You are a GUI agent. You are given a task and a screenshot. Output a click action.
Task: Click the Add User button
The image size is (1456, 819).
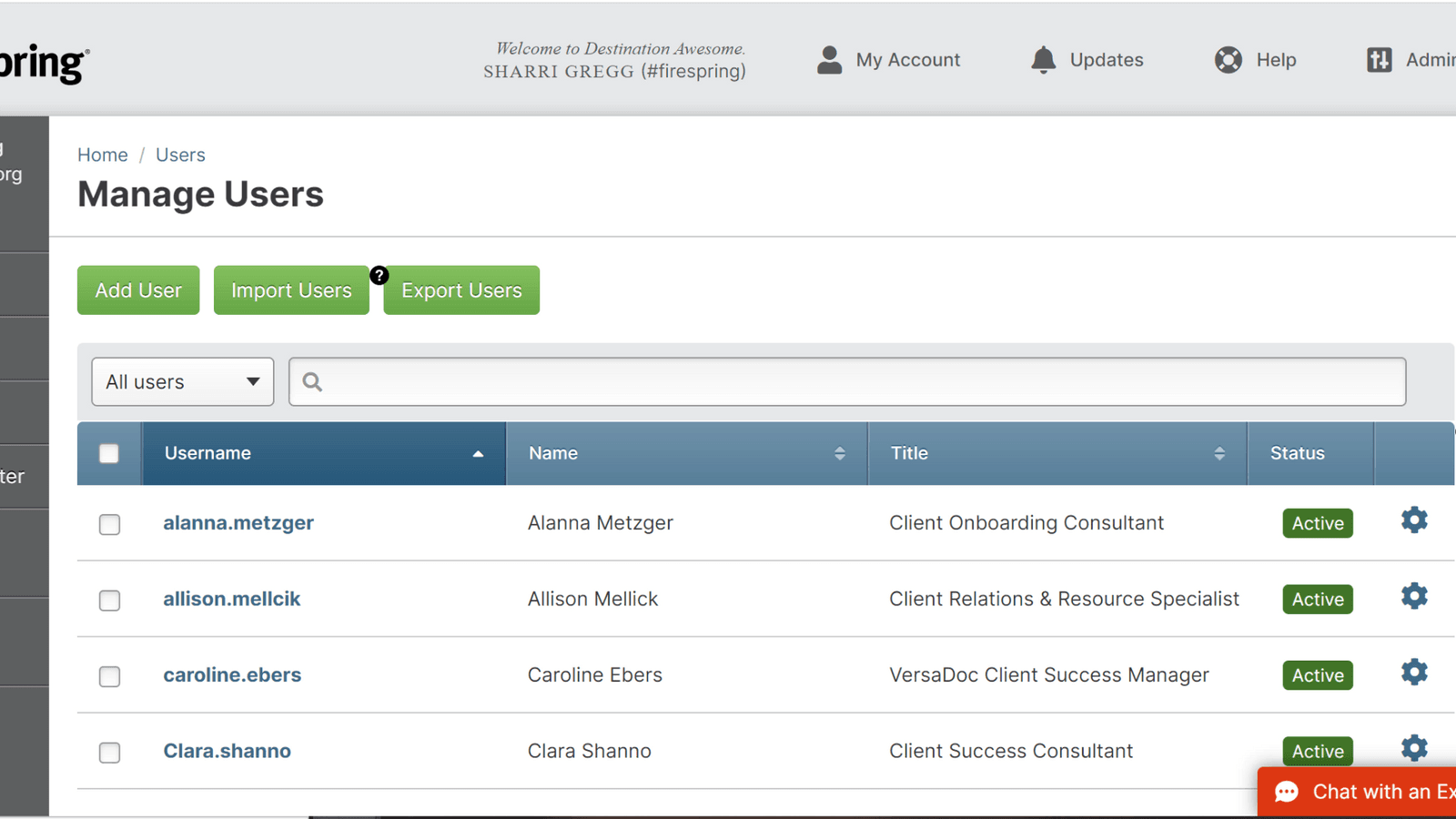tap(138, 290)
